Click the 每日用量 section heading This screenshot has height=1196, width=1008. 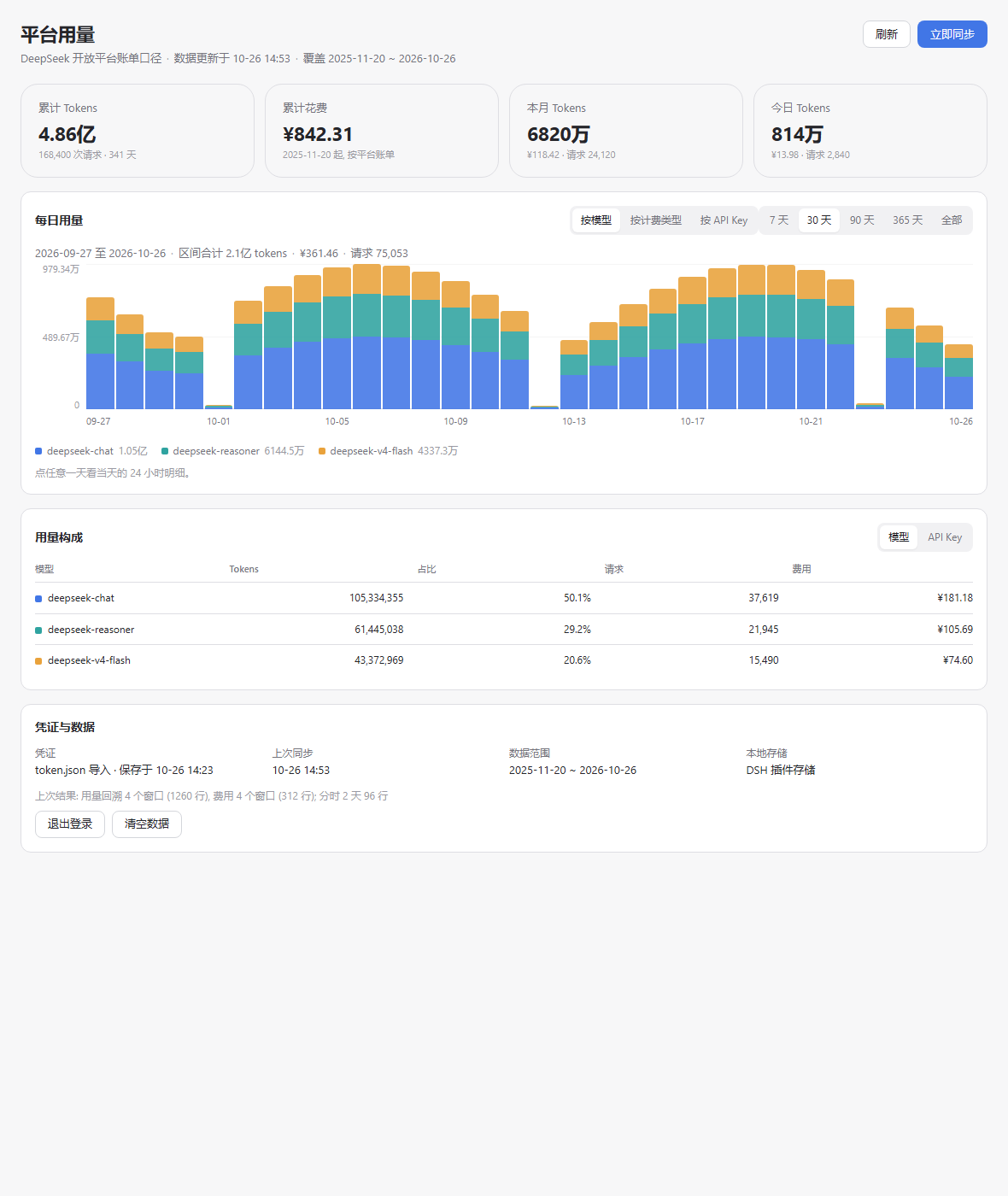(59, 220)
